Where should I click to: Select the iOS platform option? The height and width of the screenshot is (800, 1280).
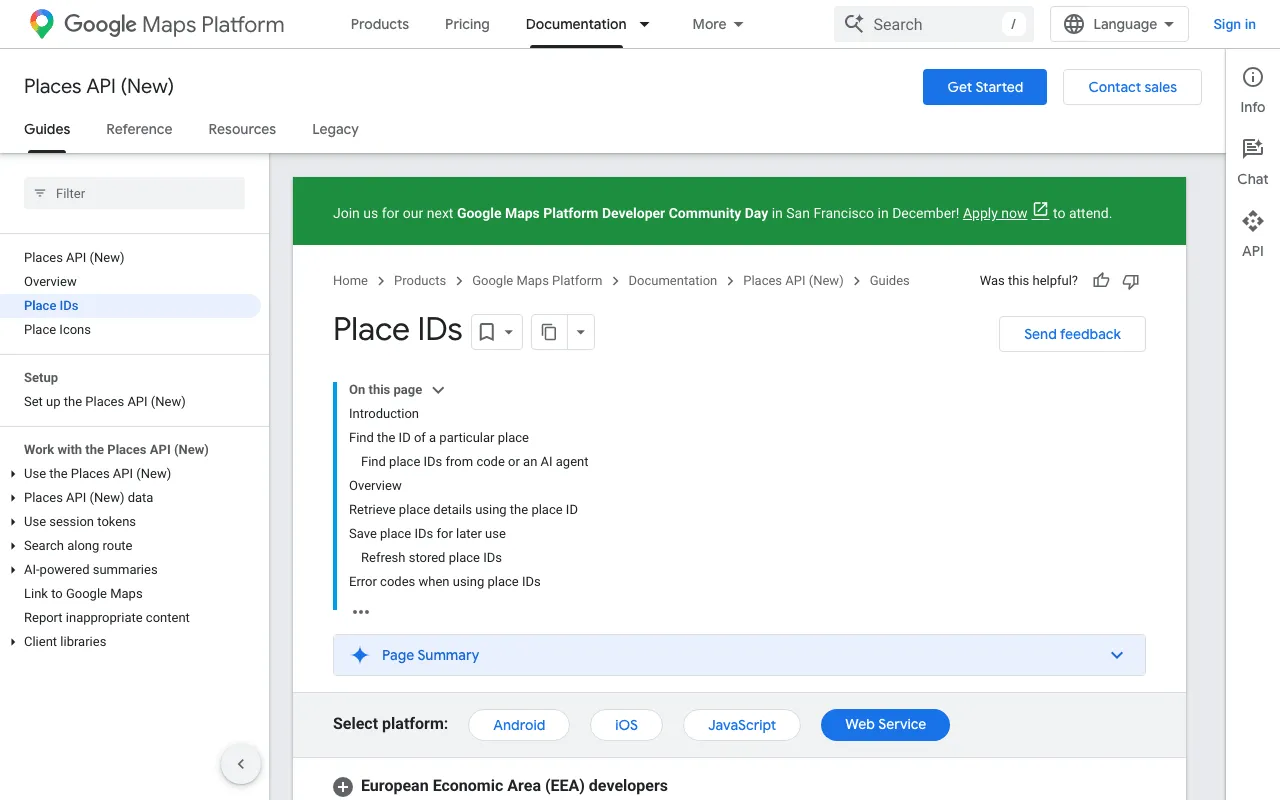coord(626,725)
